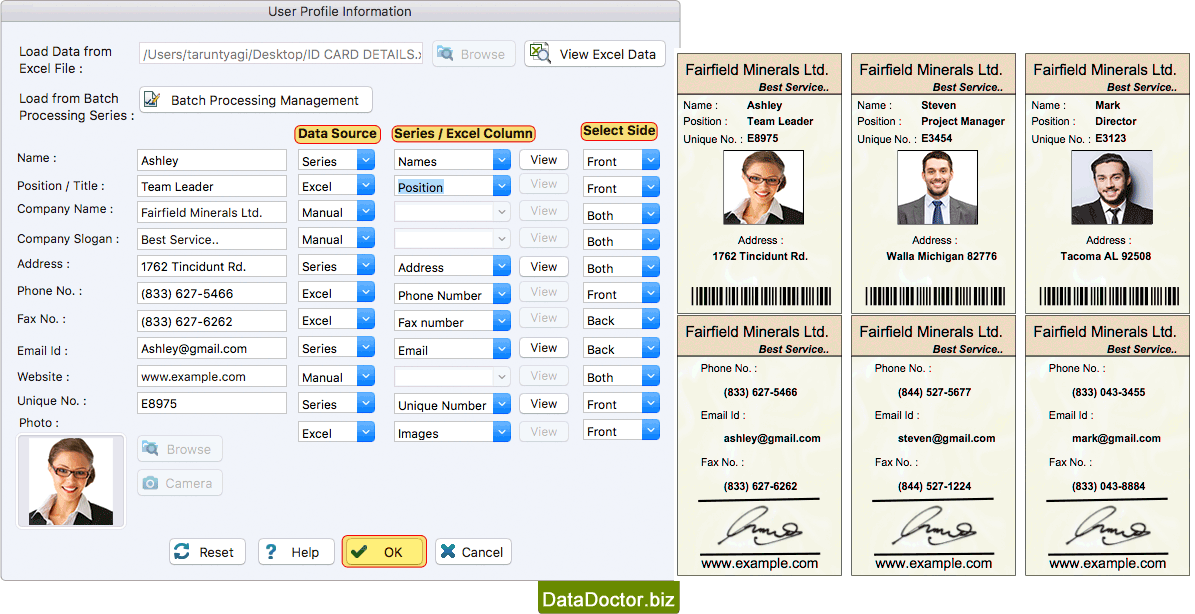Click View button in the Name row
The image size is (1195, 614).
543,160
